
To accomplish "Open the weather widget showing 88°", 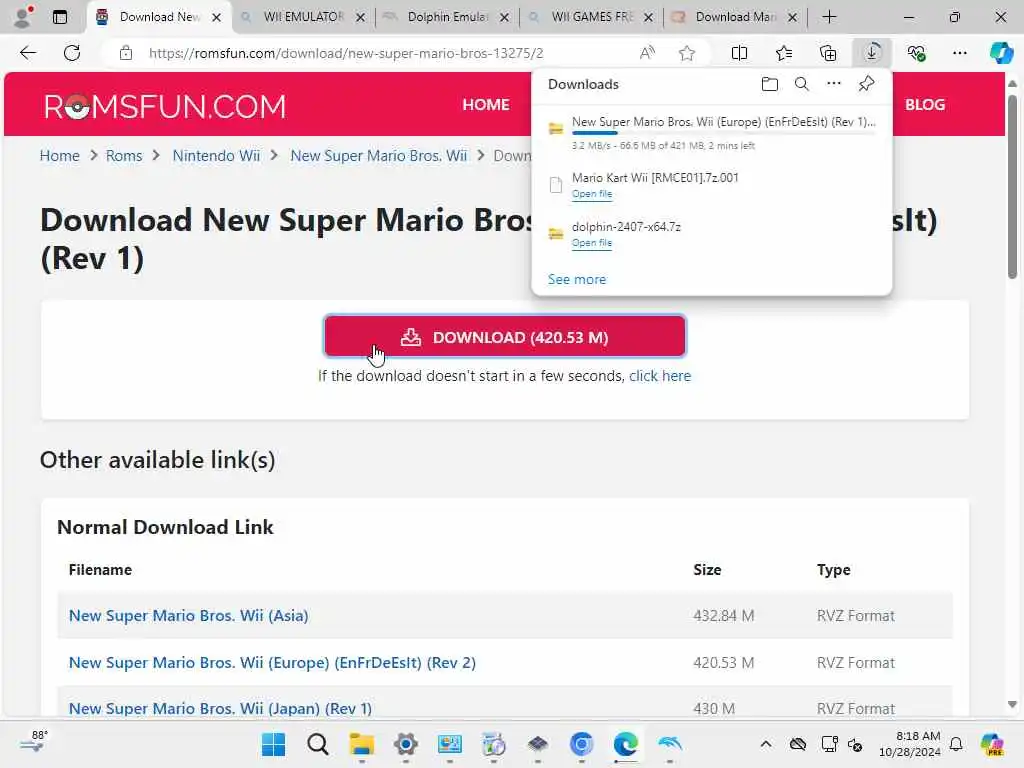I will pos(34,743).
